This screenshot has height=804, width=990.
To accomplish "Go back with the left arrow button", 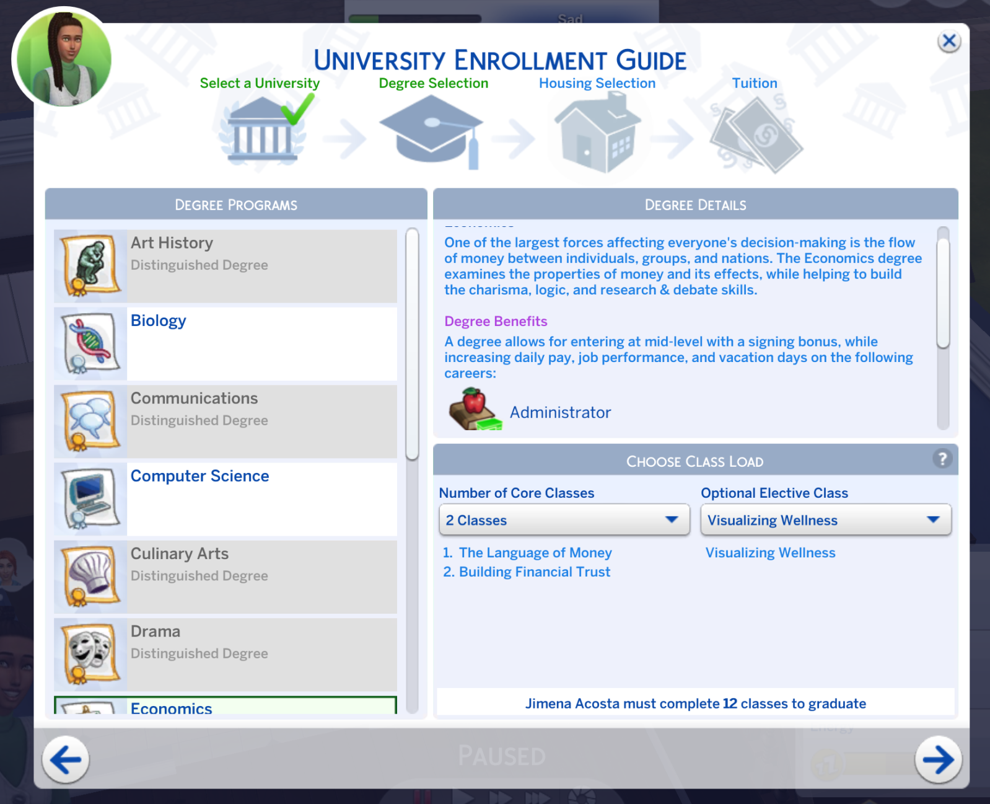I will coord(66,759).
